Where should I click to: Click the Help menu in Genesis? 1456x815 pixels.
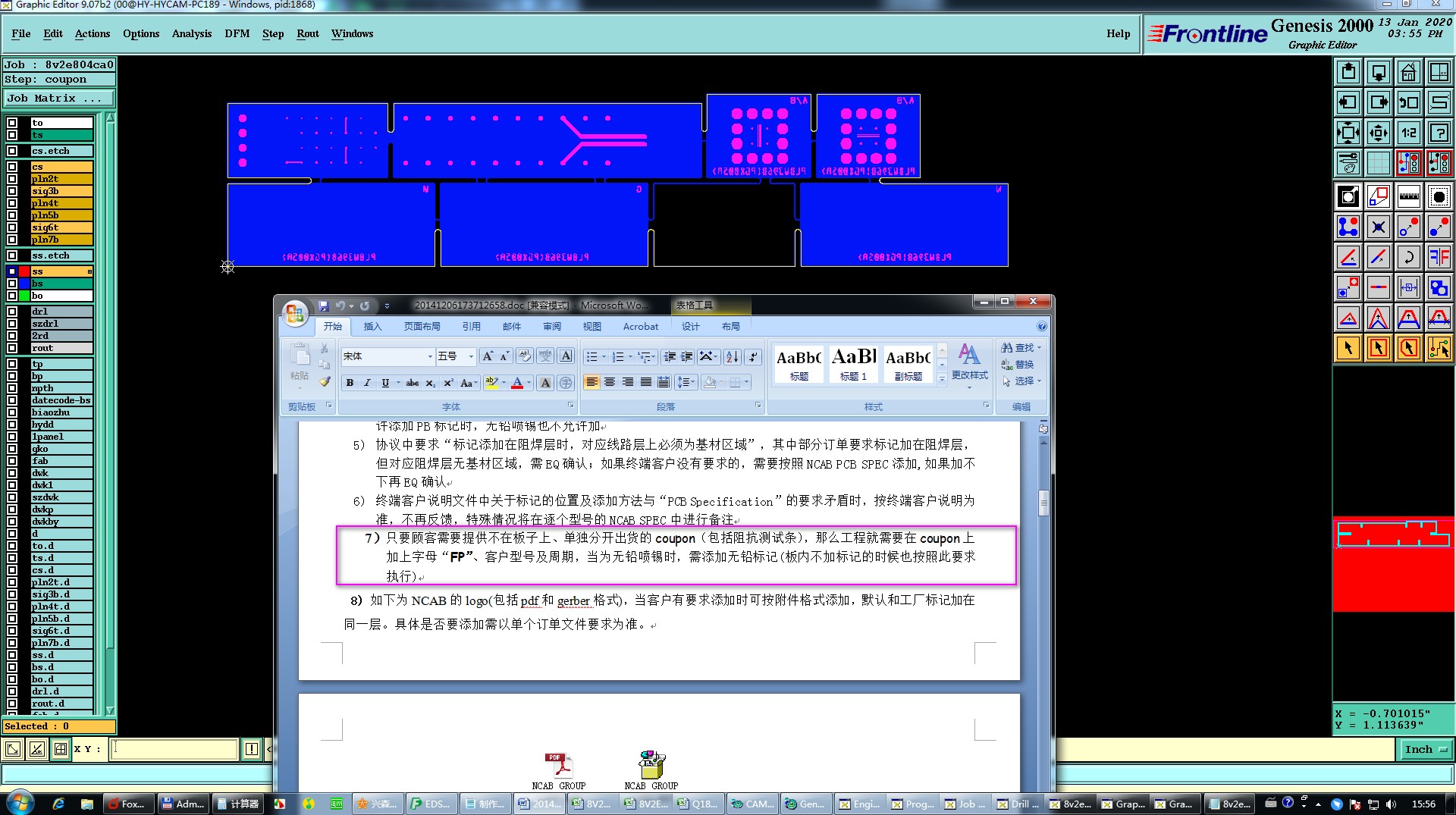(1118, 34)
